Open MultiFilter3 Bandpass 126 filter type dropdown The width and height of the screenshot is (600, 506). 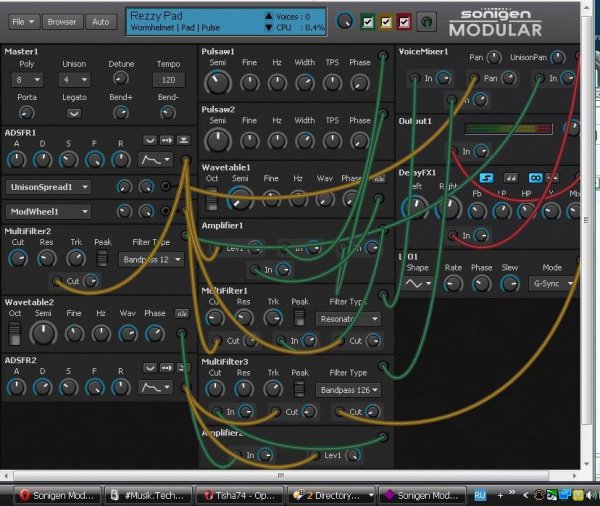[348, 390]
